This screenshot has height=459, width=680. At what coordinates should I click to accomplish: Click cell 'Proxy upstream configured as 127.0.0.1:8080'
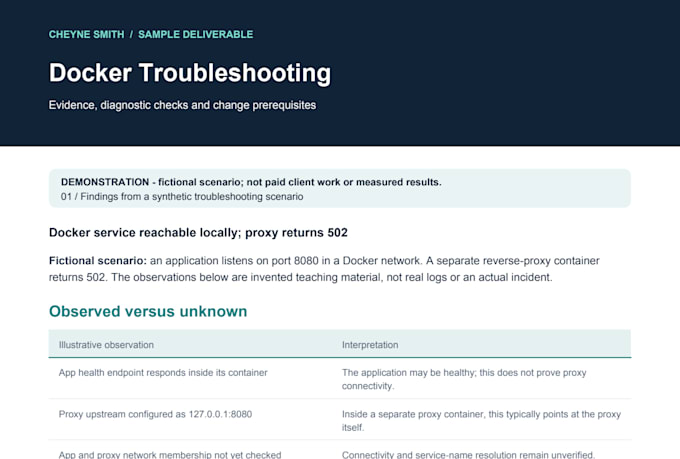[x=155, y=414]
